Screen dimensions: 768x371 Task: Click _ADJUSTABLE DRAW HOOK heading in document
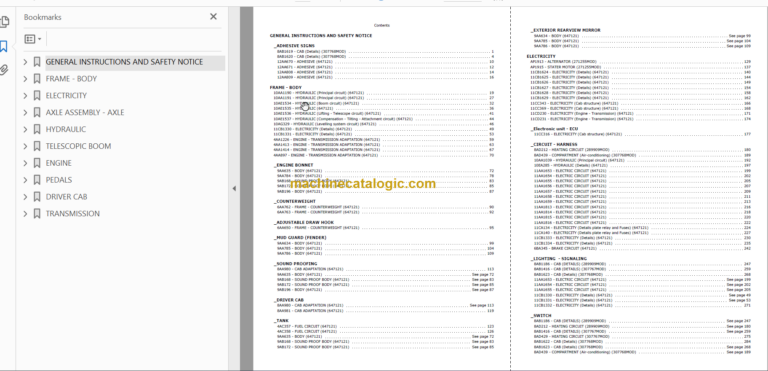[x=304, y=223]
